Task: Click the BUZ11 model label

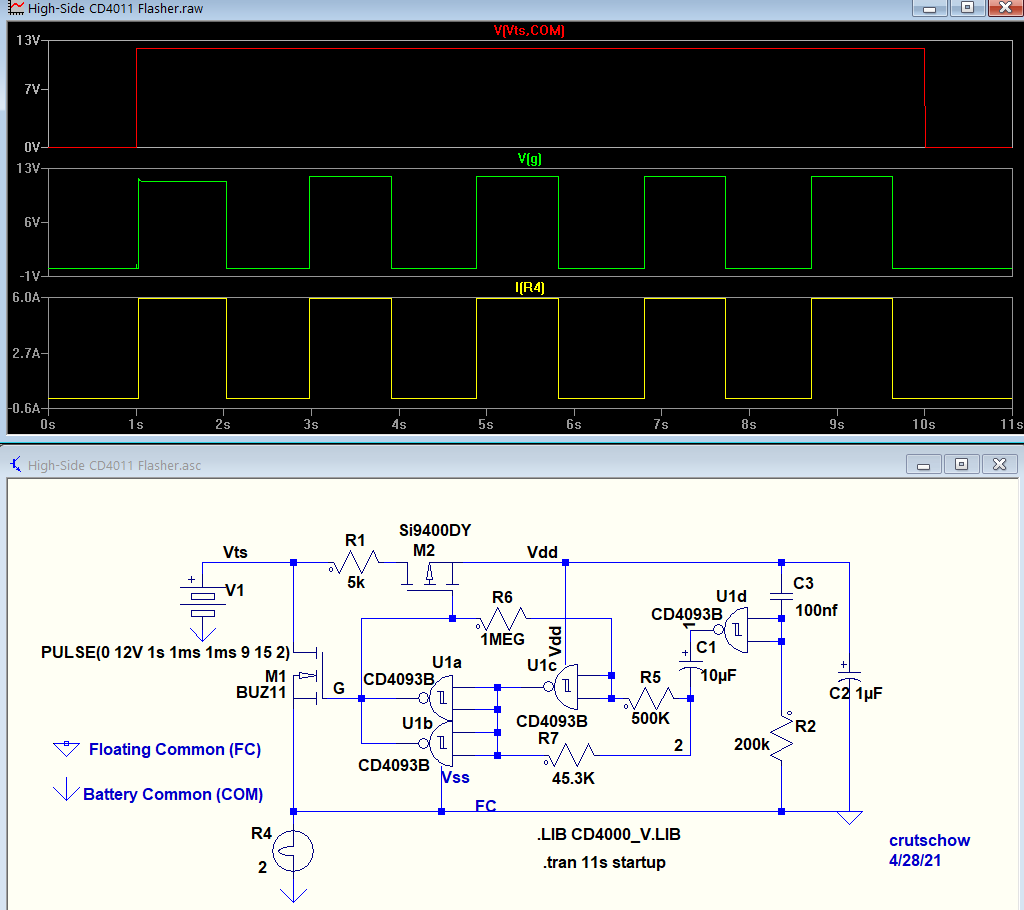Action: (261, 692)
